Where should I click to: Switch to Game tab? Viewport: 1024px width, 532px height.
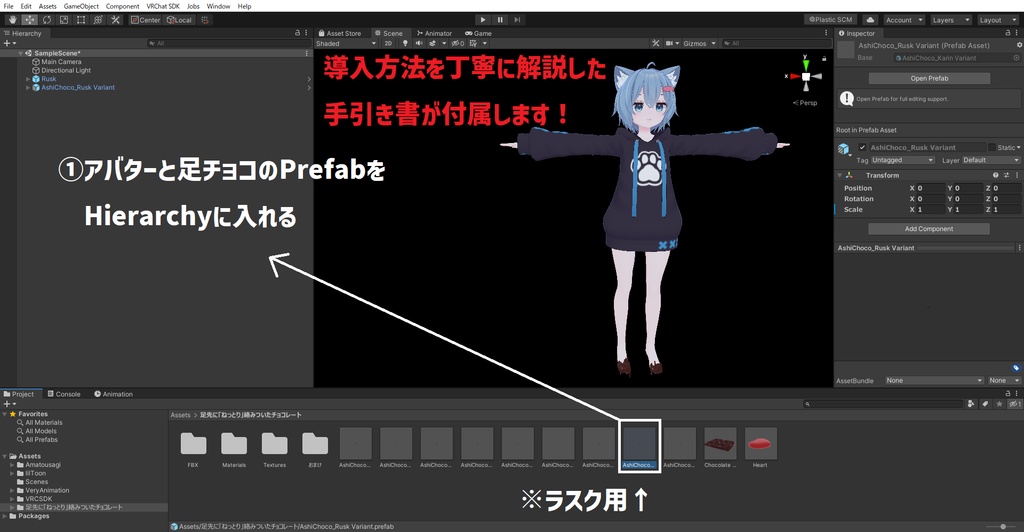click(x=478, y=33)
